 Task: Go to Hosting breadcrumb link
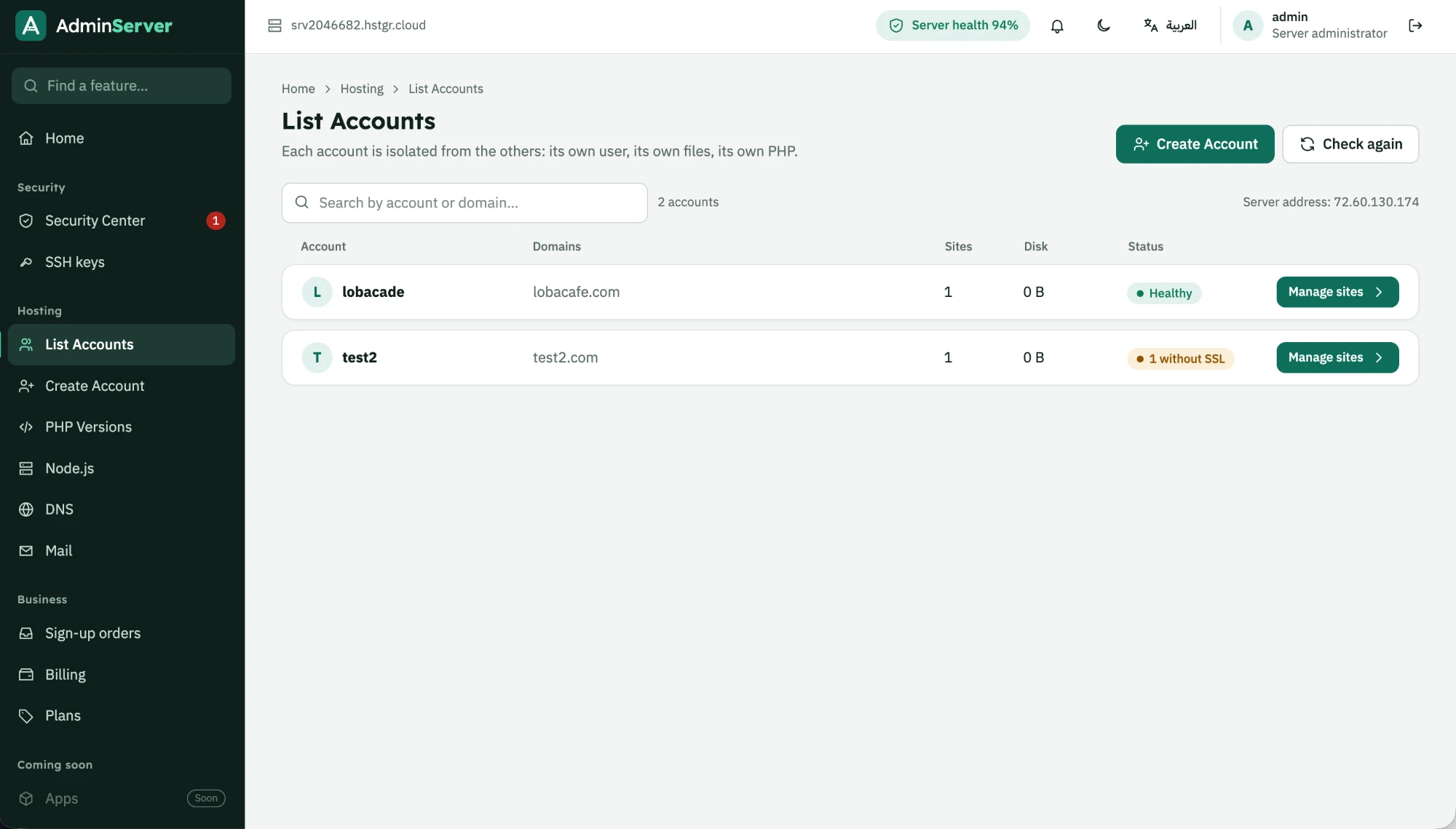click(362, 89)
